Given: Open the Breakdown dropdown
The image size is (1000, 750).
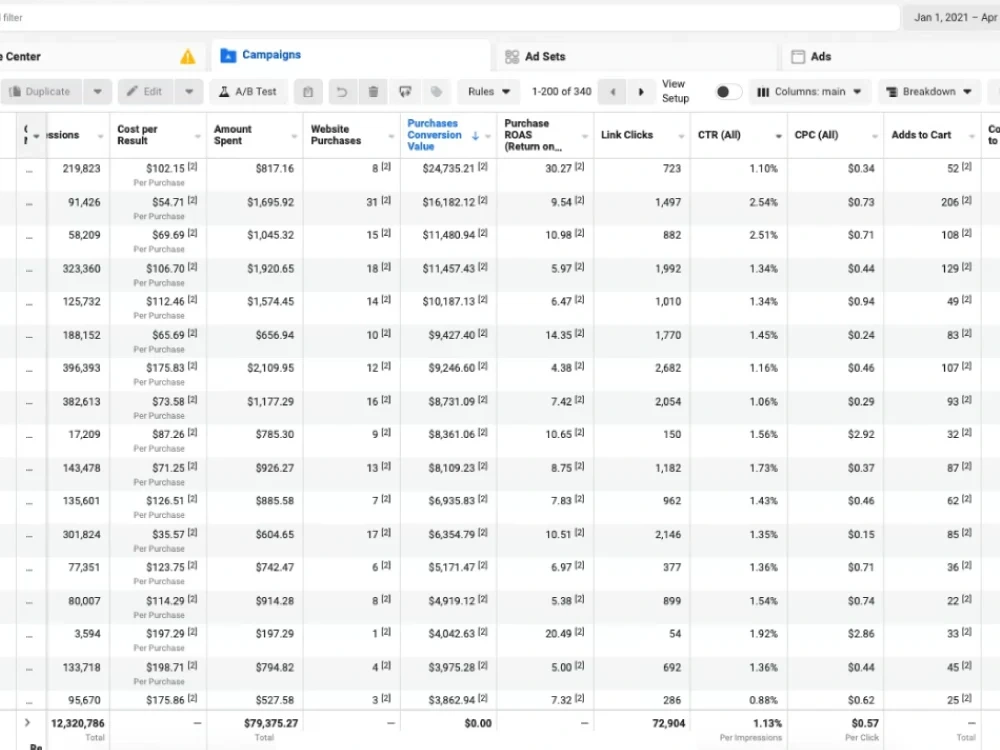Looking at the screenshot, I should pyautogui.click(x=928, y=92).
